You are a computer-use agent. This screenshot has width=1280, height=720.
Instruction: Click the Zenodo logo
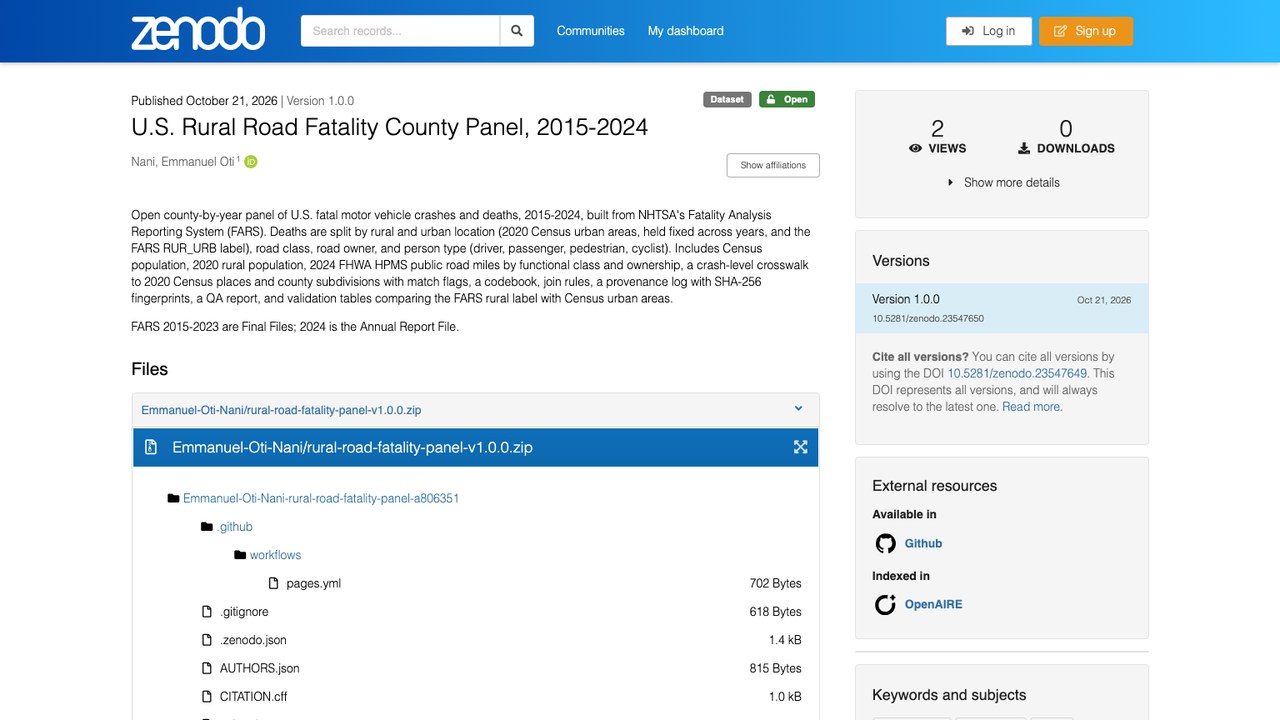point(198,30)
